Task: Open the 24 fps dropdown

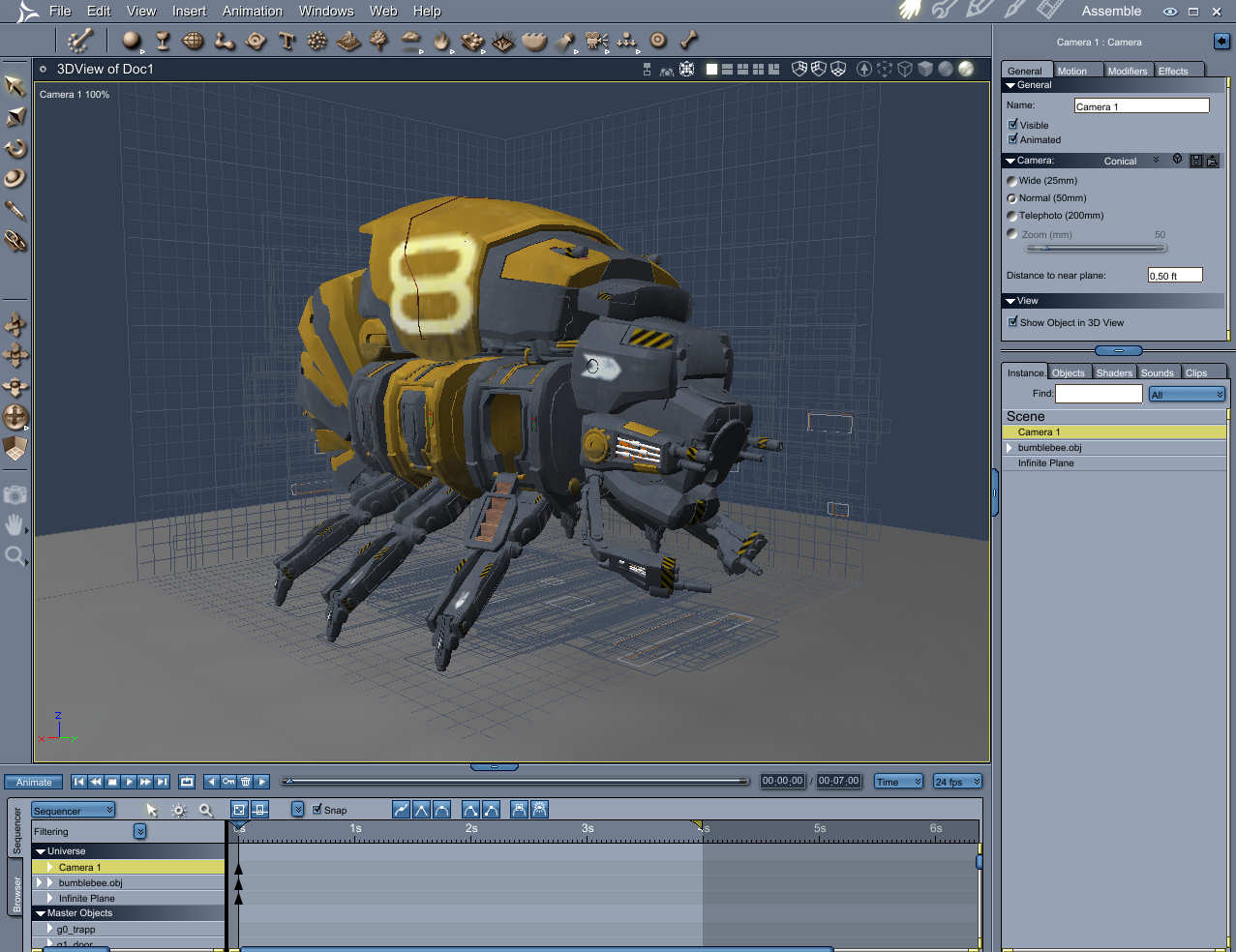Action: [x=957, y=782]
